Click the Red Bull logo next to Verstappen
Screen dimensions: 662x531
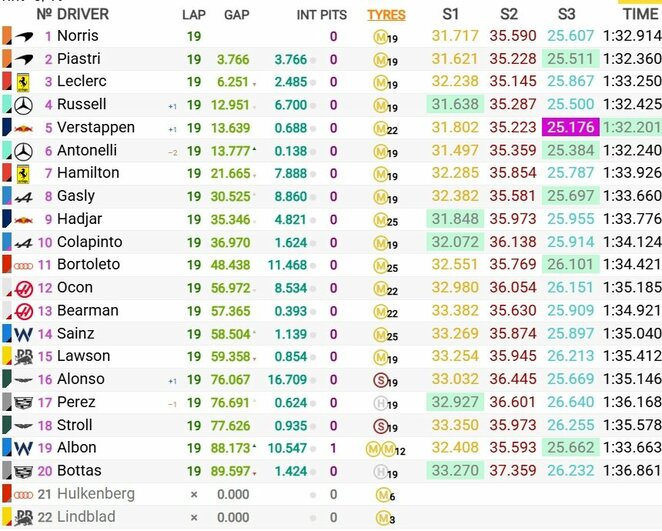pyautogui.click(x=24, y=128)
